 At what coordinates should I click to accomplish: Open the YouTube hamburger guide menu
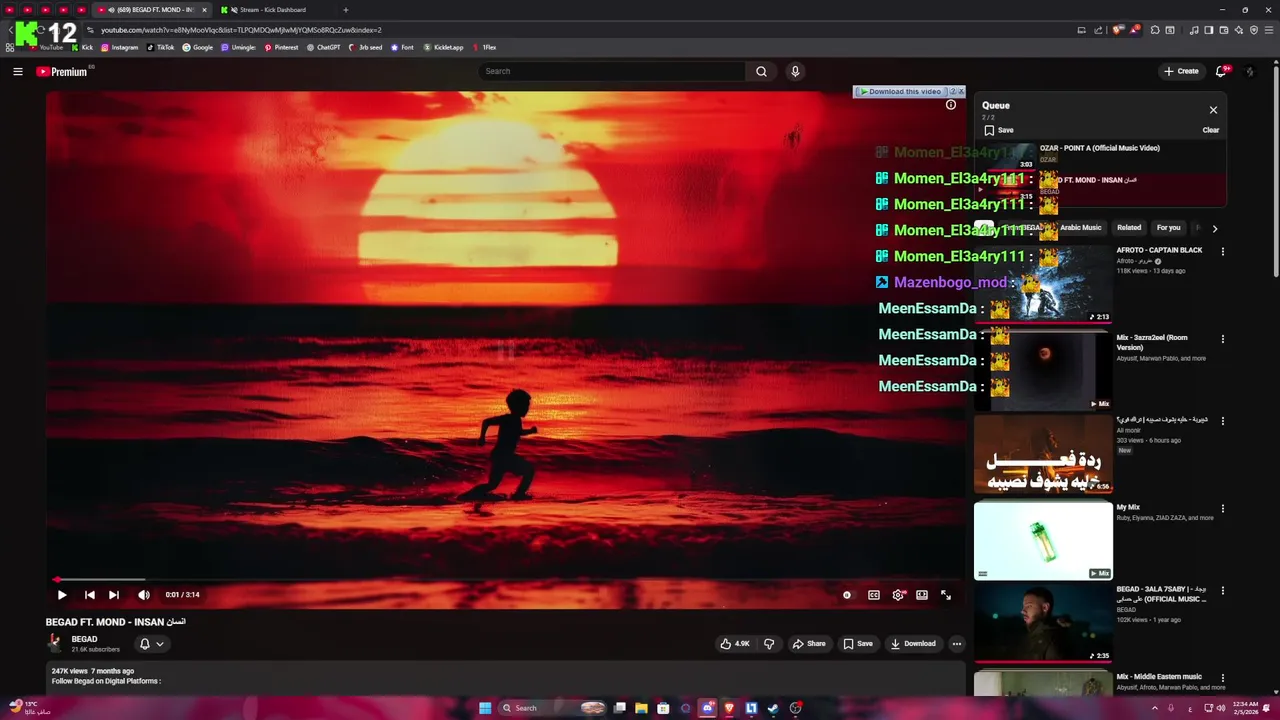(17, 71)
